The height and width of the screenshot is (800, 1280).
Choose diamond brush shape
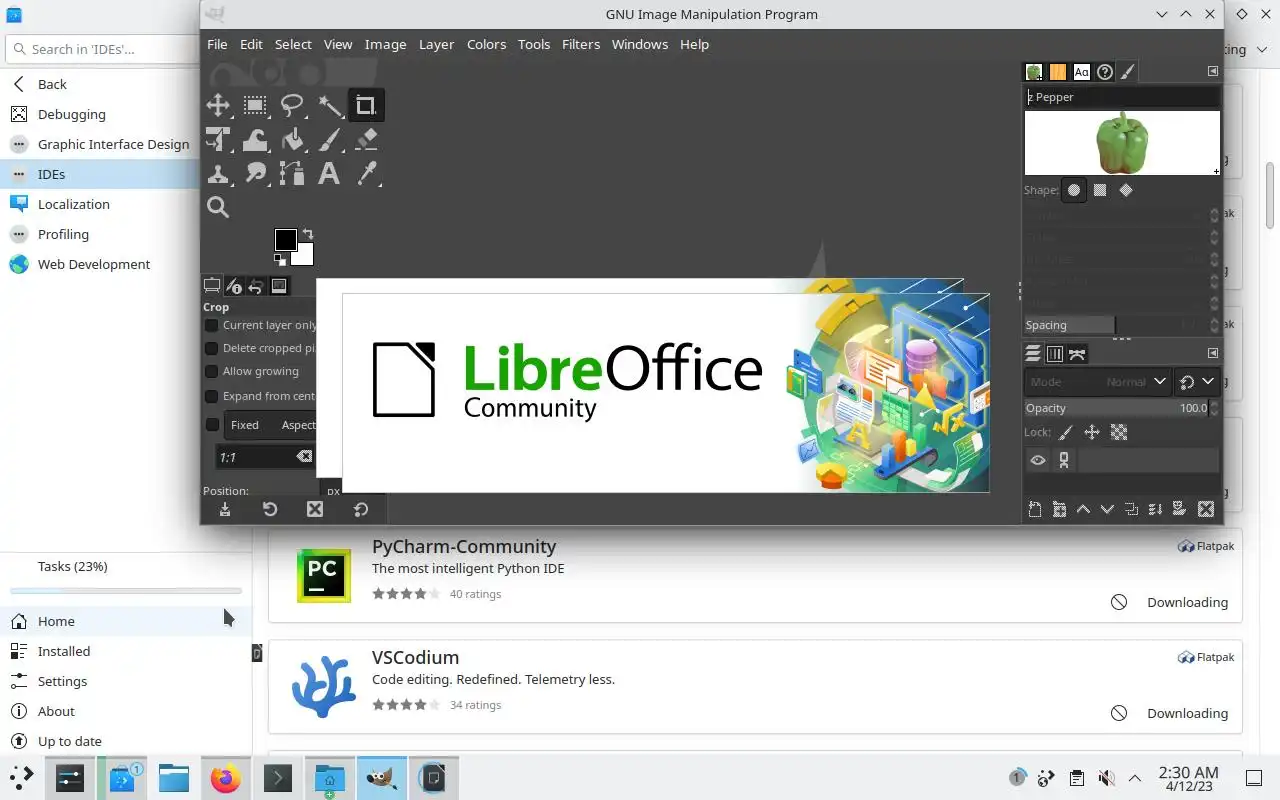pos(1126,190)
